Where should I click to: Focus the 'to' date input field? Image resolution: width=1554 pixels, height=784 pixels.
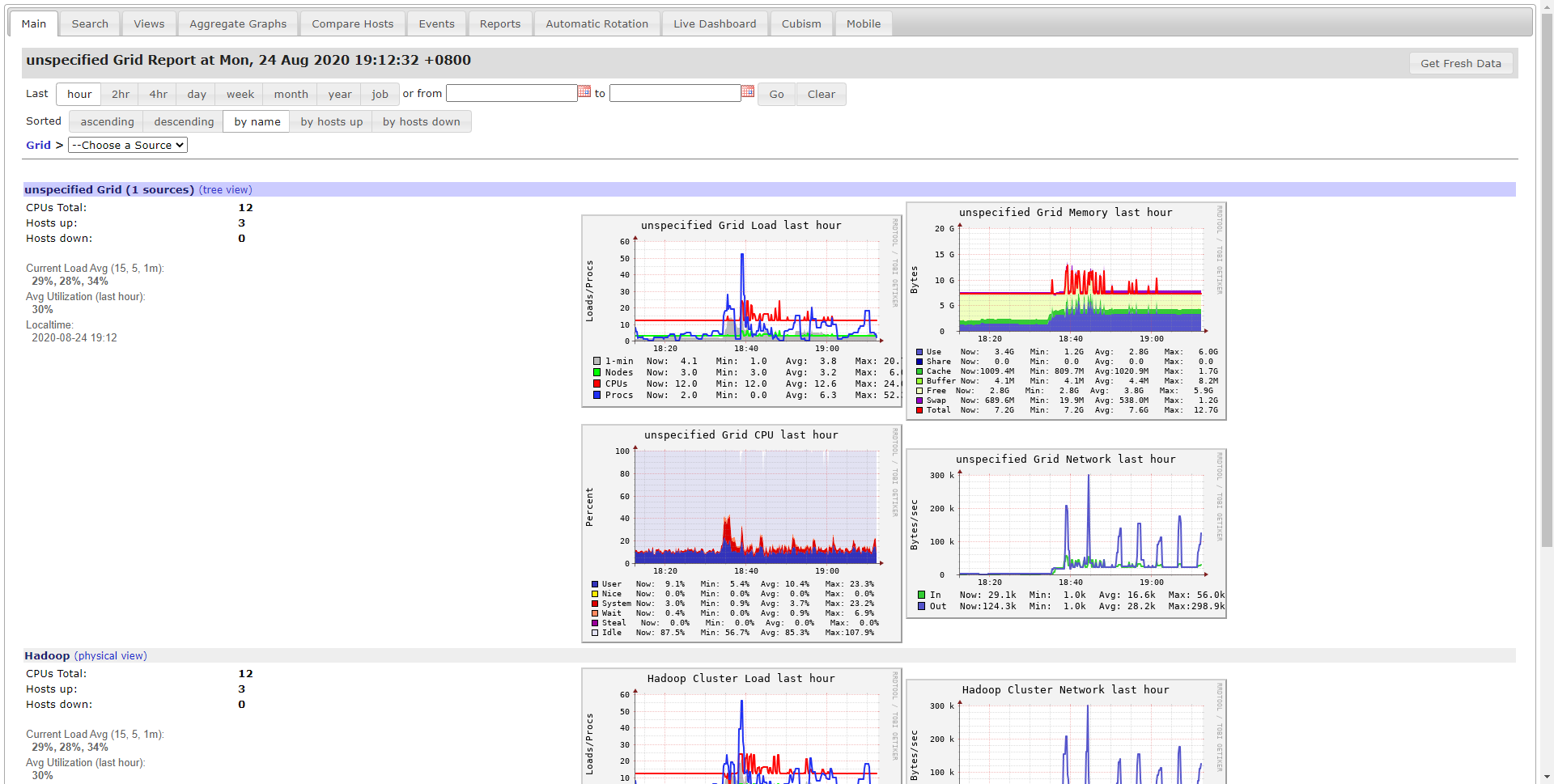click(x=675, y=94)
